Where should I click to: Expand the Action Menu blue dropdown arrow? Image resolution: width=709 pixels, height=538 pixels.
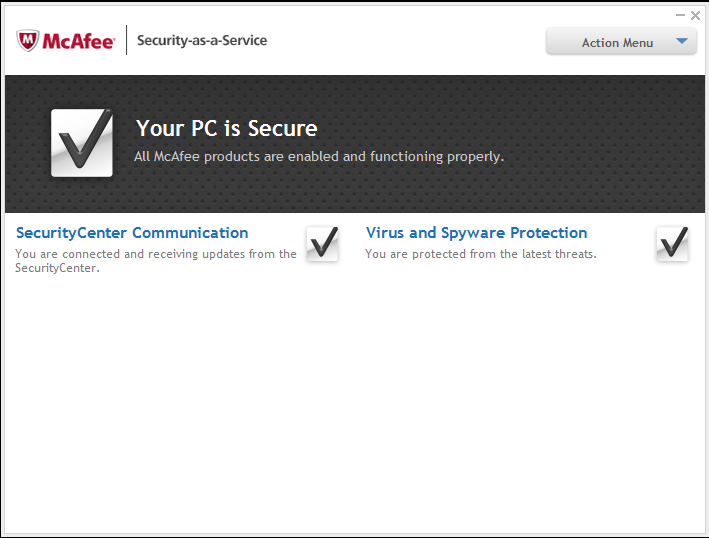pyautogui.click(x=681, y=42)
